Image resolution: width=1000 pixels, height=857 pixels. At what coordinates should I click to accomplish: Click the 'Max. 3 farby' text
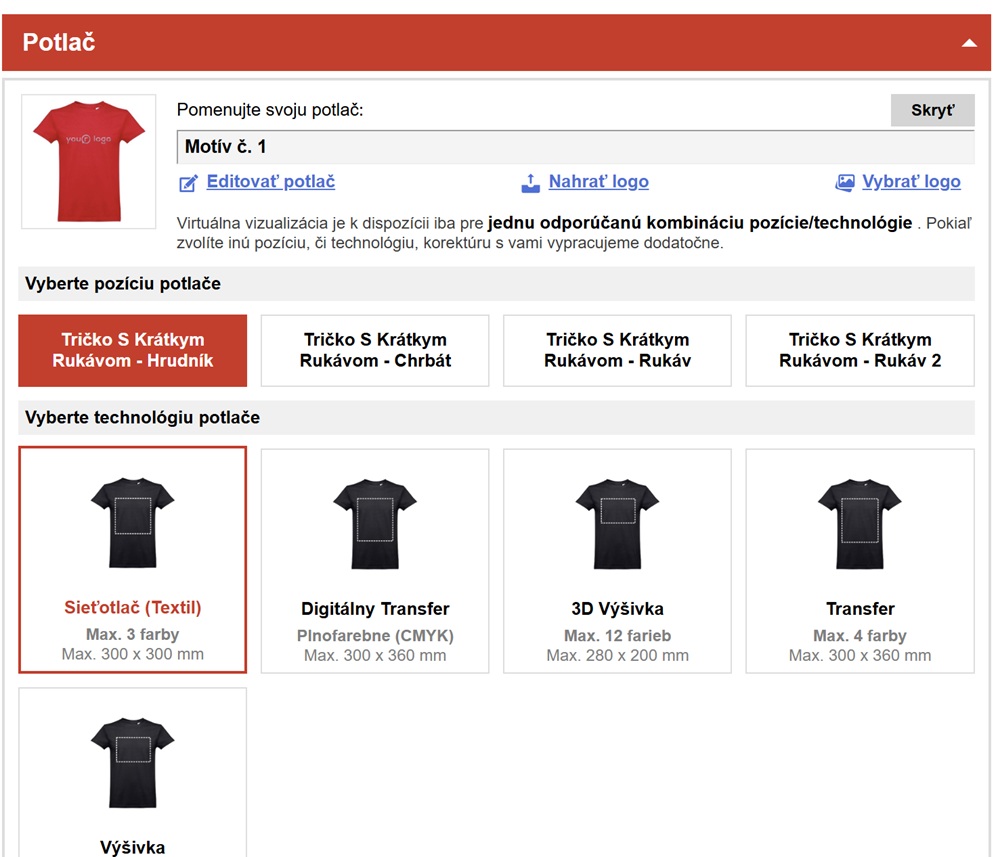[x=133, y=634]
